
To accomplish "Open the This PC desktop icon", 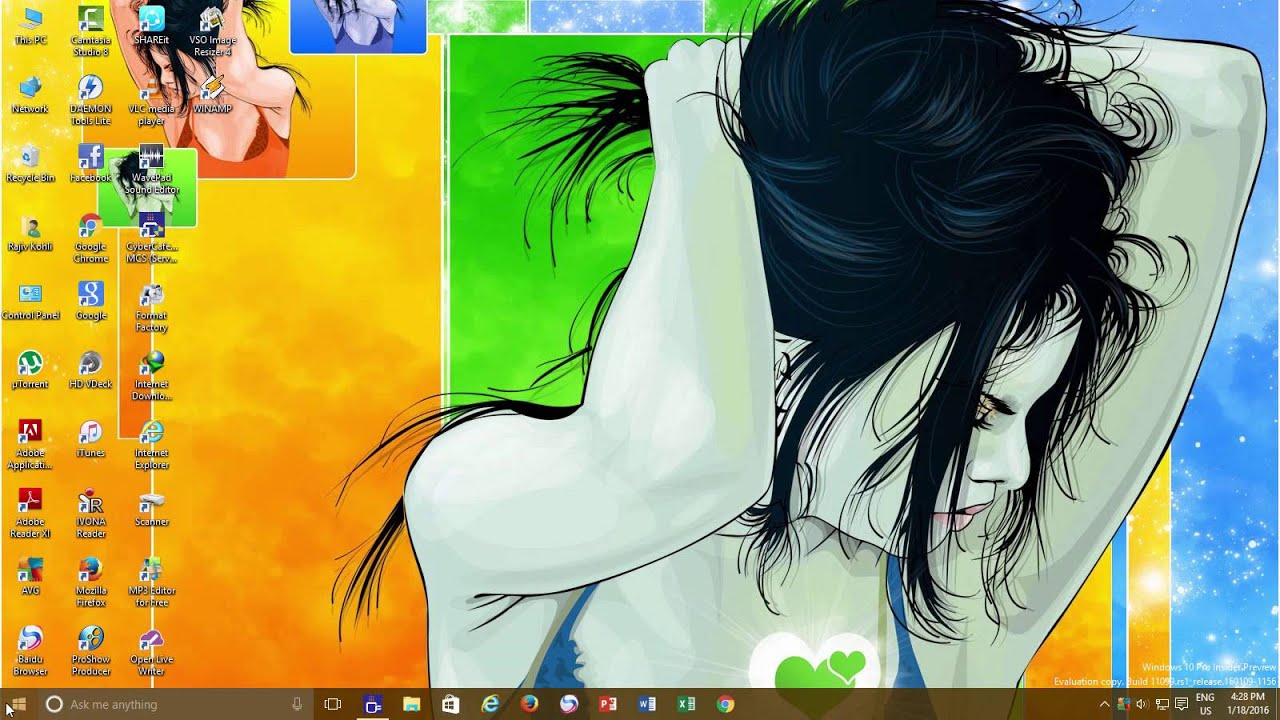I will pyautogui.click(x=30, y=27).
